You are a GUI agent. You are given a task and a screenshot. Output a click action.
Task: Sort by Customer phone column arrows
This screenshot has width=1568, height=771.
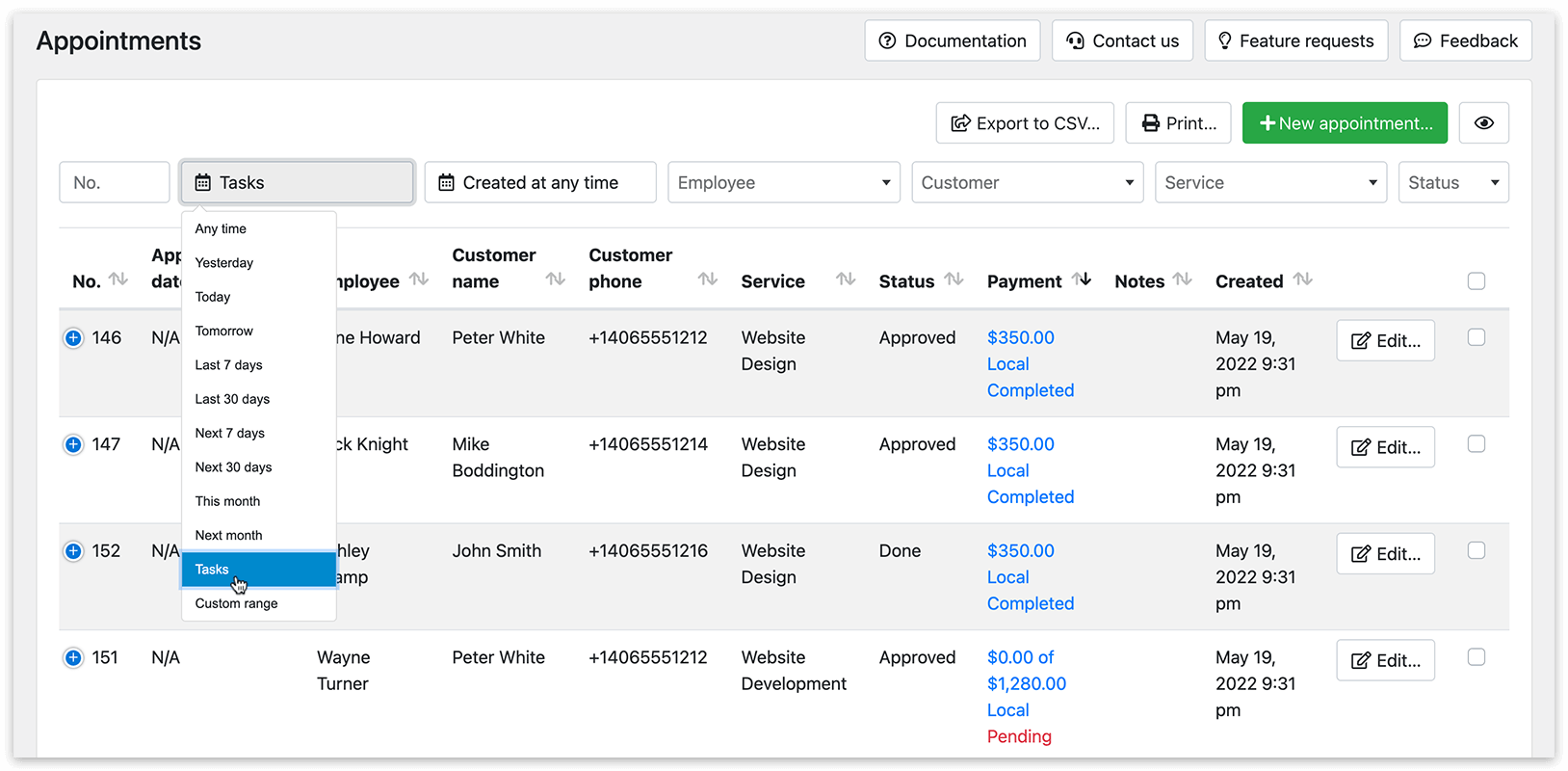pyautogui.click(x=708, y=279)
